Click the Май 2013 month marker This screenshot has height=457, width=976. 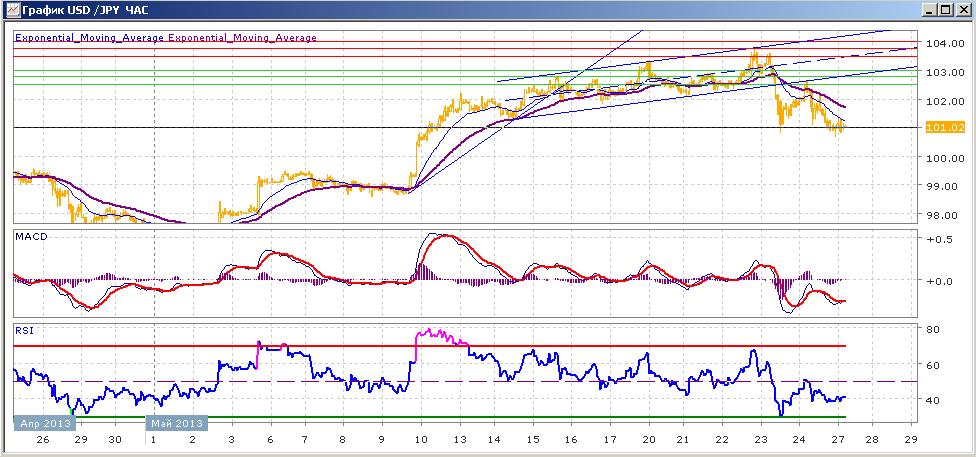coord(177,423)
